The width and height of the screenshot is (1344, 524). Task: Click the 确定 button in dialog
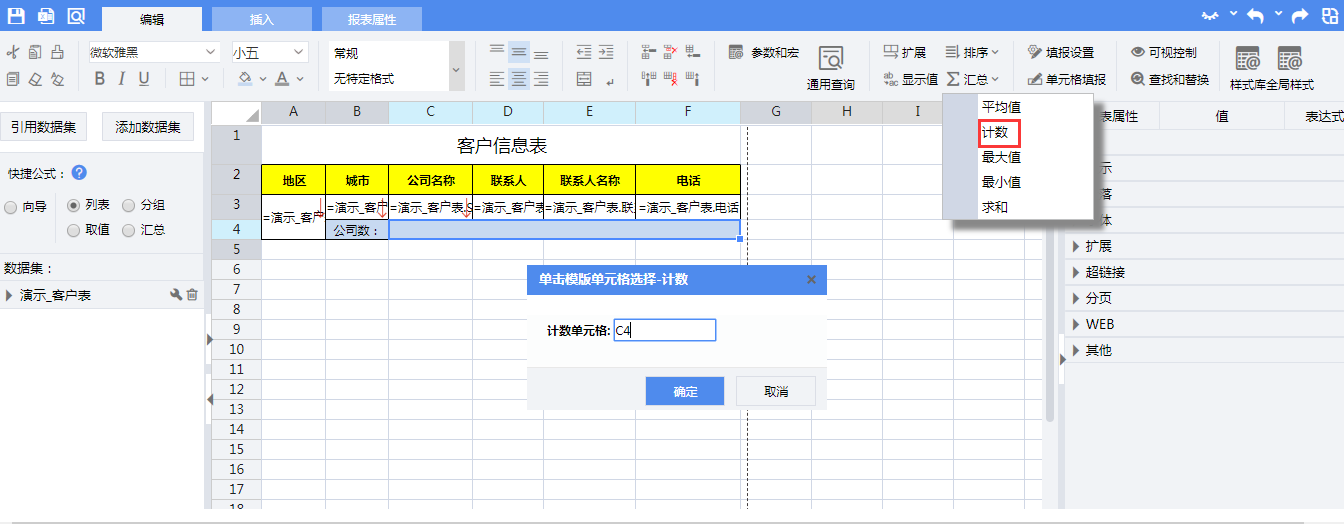[x=685, y=391]
